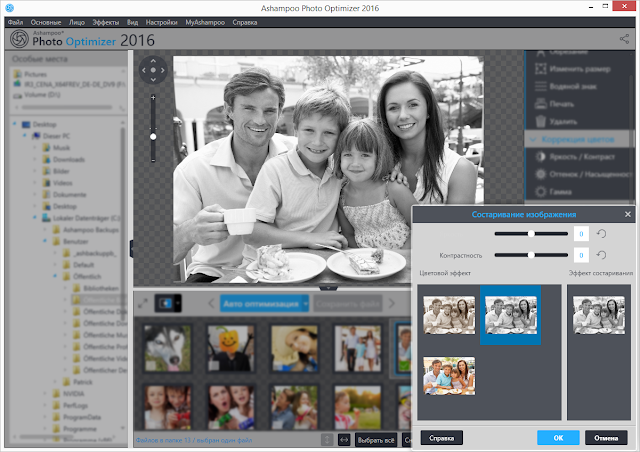Go to previous image with left arrow
The image size is (640, 452).
click(x=211, y=304)
